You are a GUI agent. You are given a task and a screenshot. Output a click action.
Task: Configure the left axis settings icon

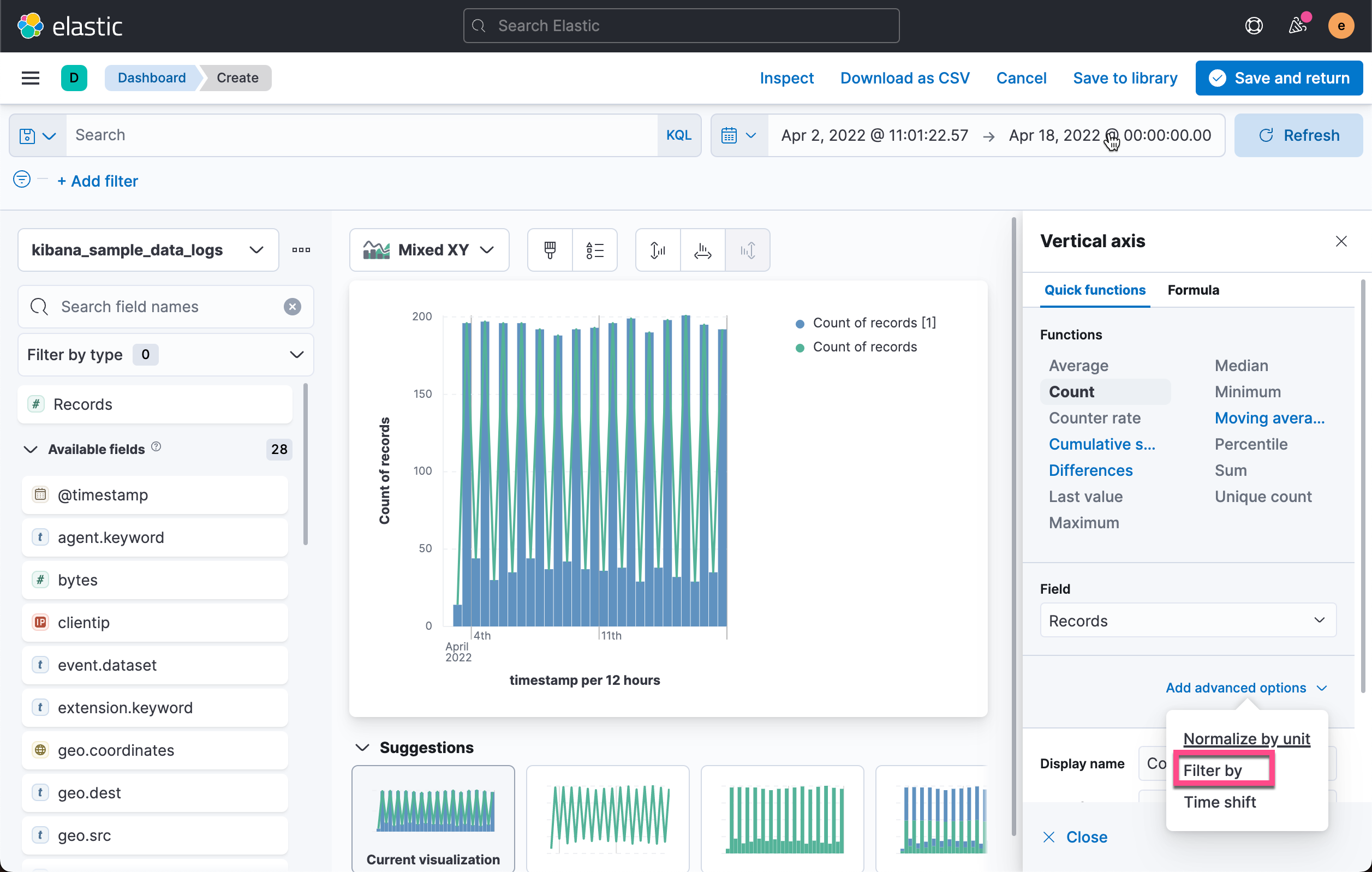[657, 249]
